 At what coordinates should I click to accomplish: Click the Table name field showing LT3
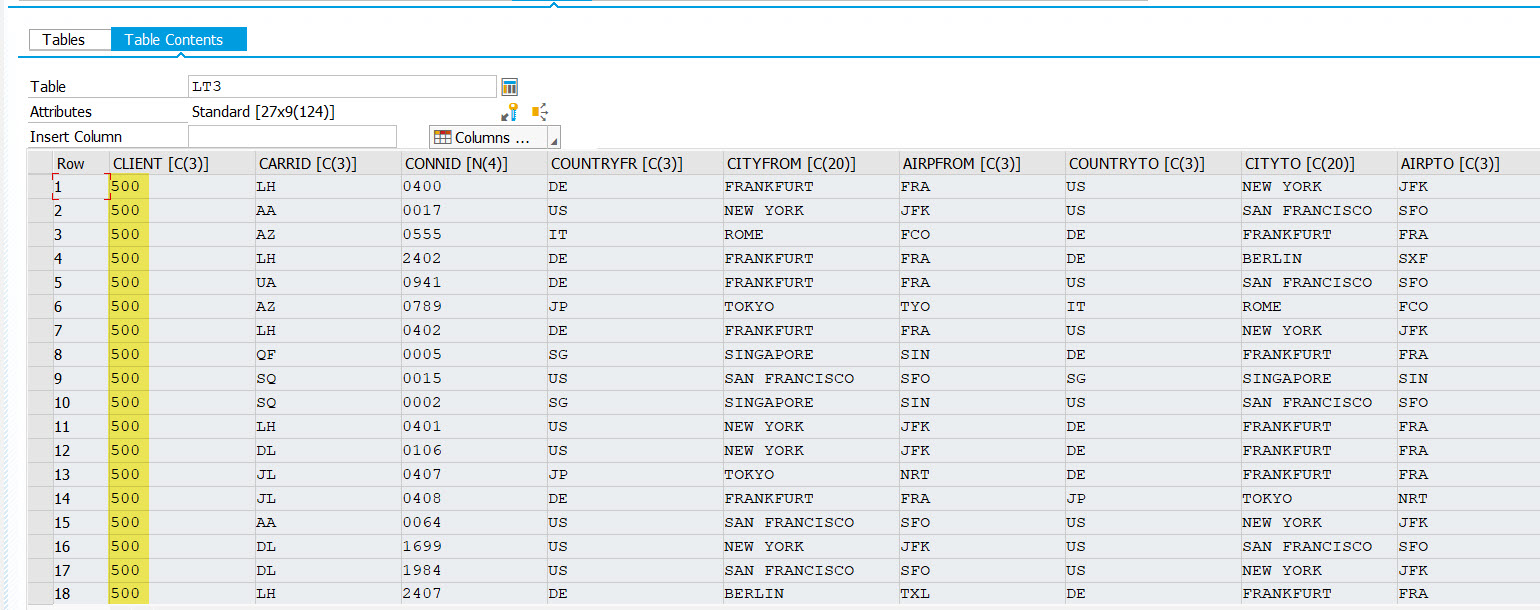342,86
